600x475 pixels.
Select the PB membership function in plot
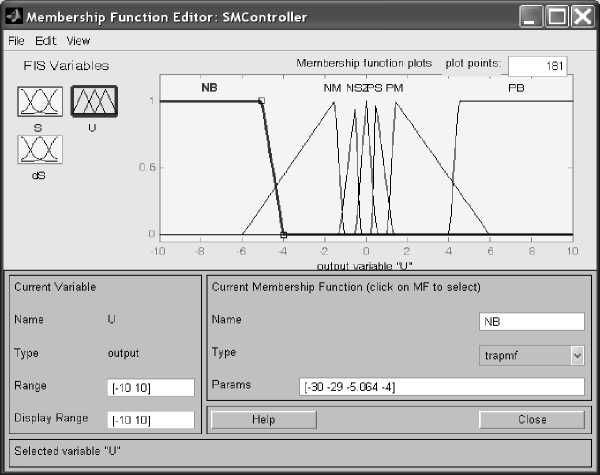516,88
